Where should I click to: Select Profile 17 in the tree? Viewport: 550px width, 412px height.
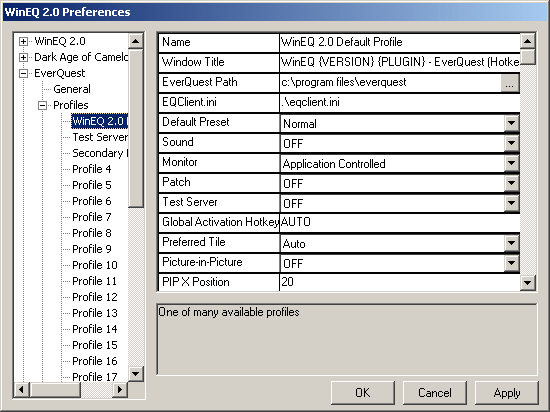95,377
